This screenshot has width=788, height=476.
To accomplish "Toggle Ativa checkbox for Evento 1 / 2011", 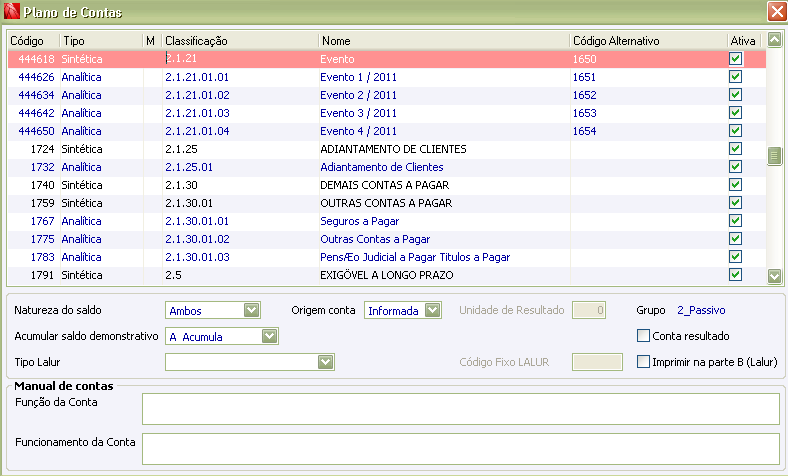I will (x=735, y=77).
